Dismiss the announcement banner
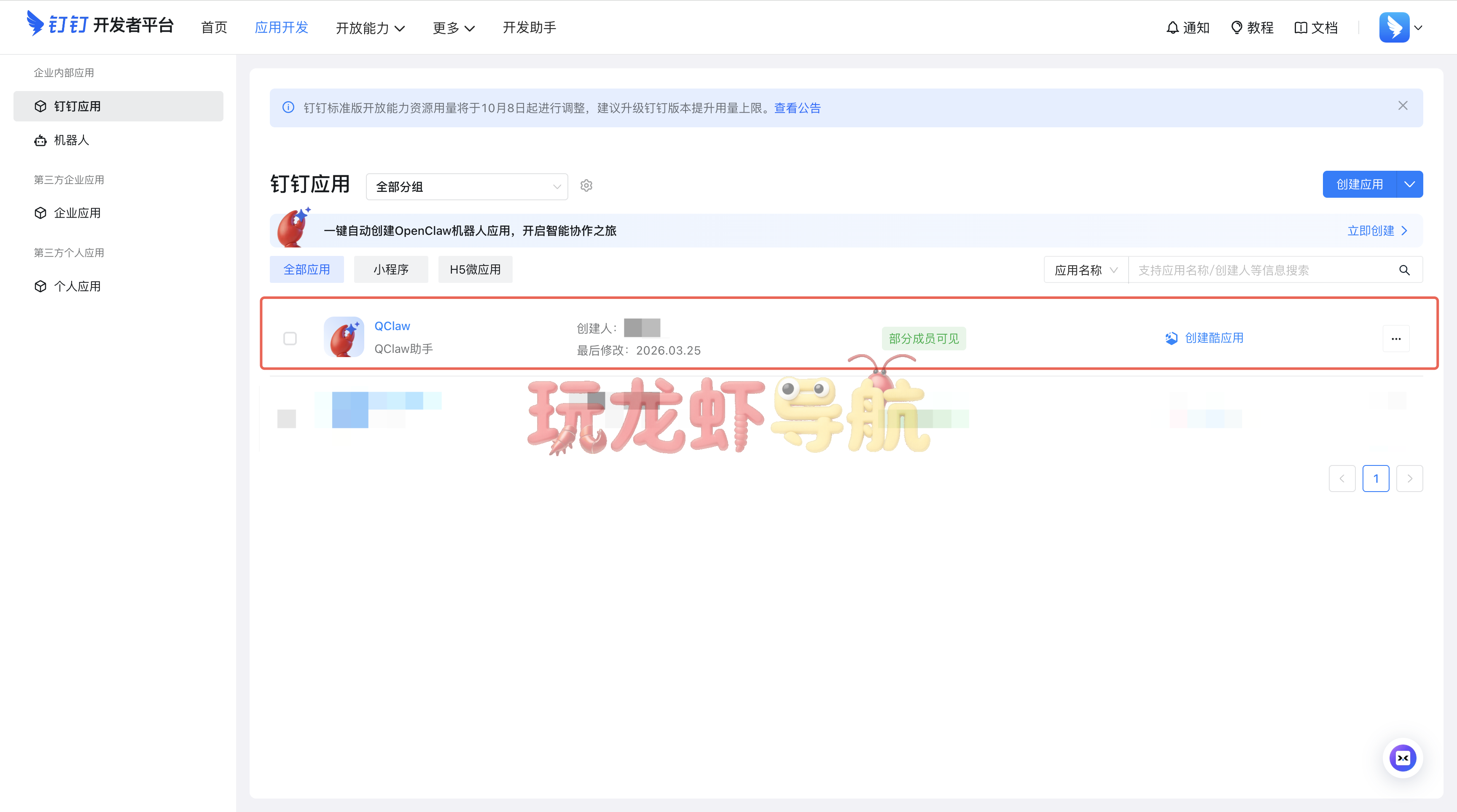 click(1403, 106)
